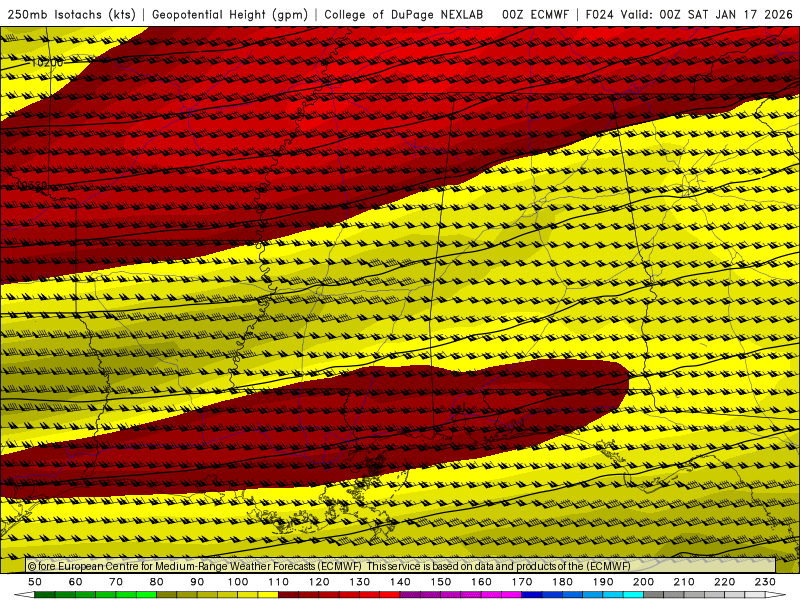800x600 pixels.
Task: Click the '90' value on the color scale
Action: tap(197, 582)
